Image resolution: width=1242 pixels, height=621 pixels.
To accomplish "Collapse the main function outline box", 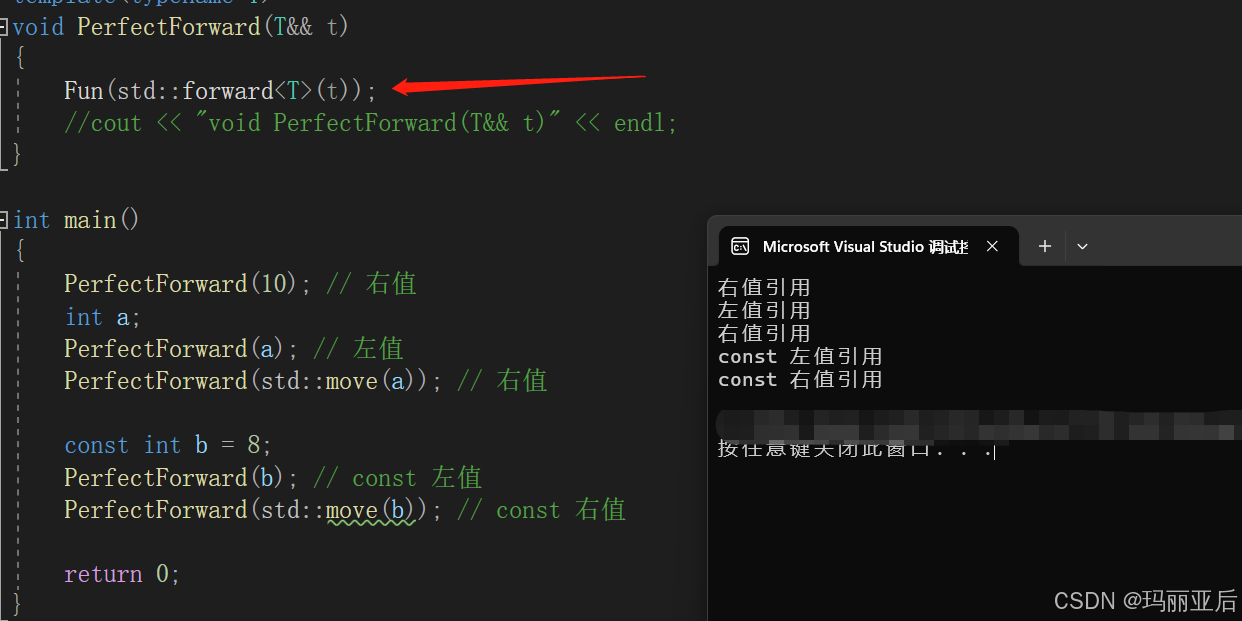I will 4,219.
